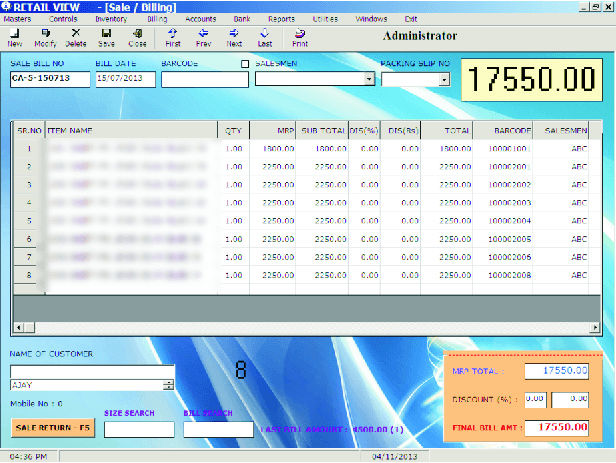Open the Accounts menu
This screenshot has height=463, width=616.
click(x=200, y=19)
